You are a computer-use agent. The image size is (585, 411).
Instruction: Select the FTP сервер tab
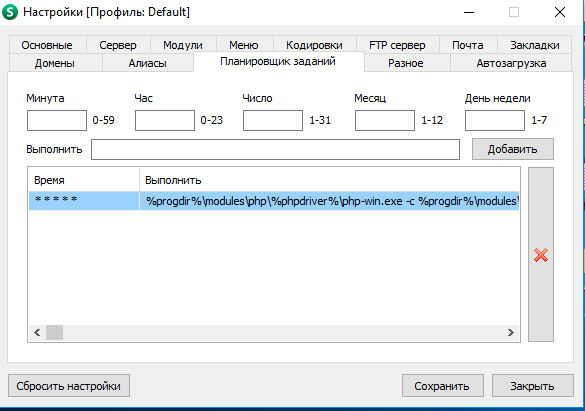click(x=397, y=45)
